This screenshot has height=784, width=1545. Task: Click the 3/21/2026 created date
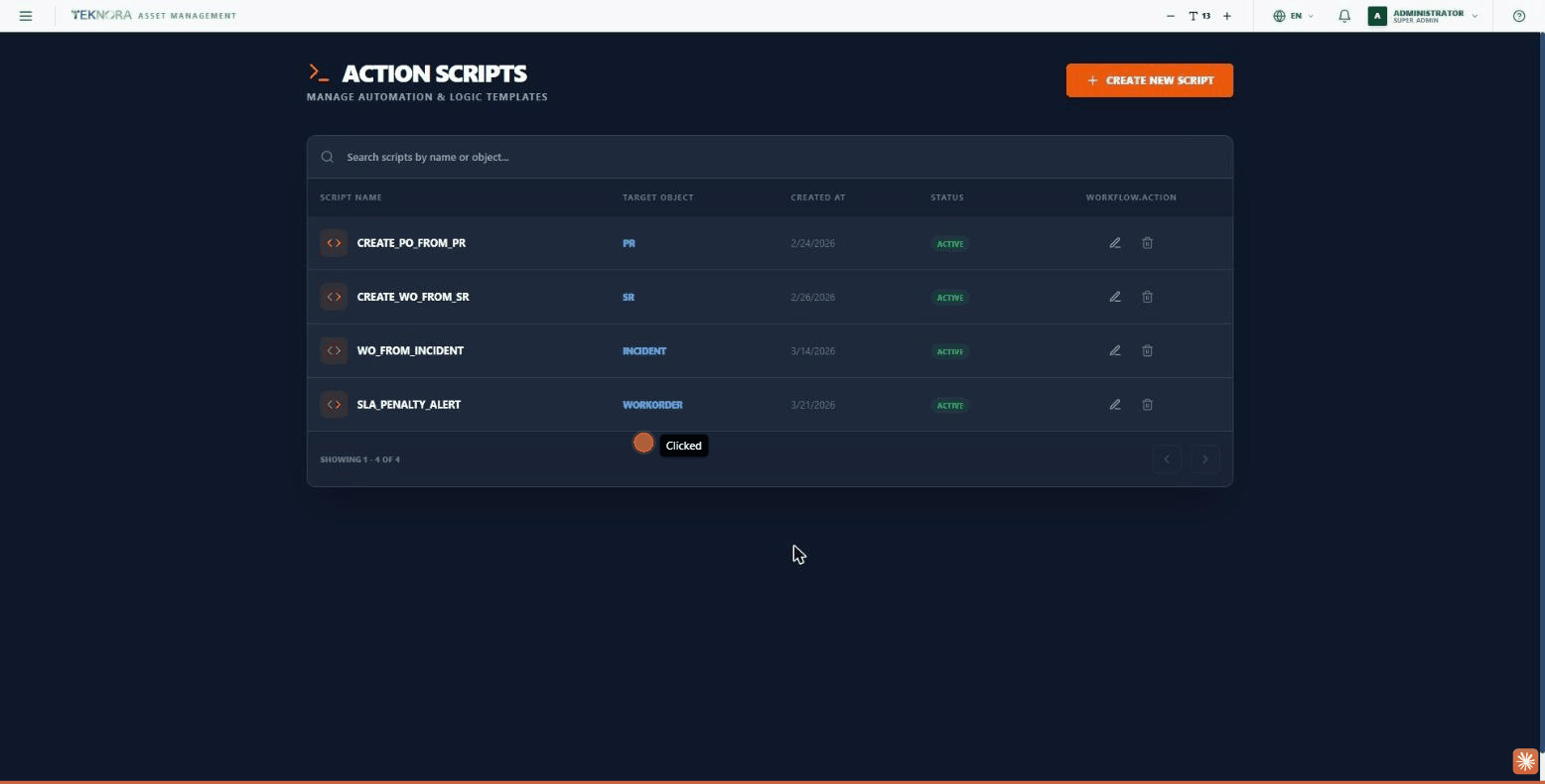(812, 405)
